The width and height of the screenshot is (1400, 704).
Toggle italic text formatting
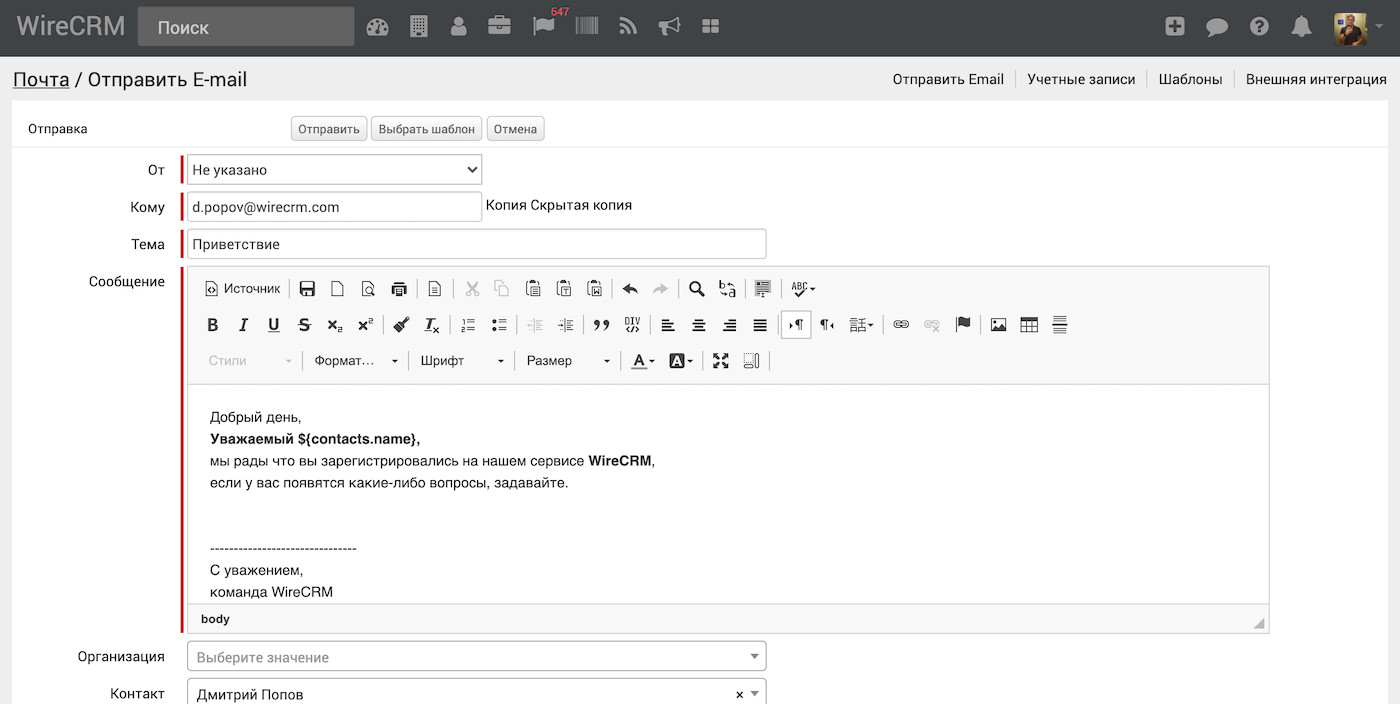tap(243, 325)
